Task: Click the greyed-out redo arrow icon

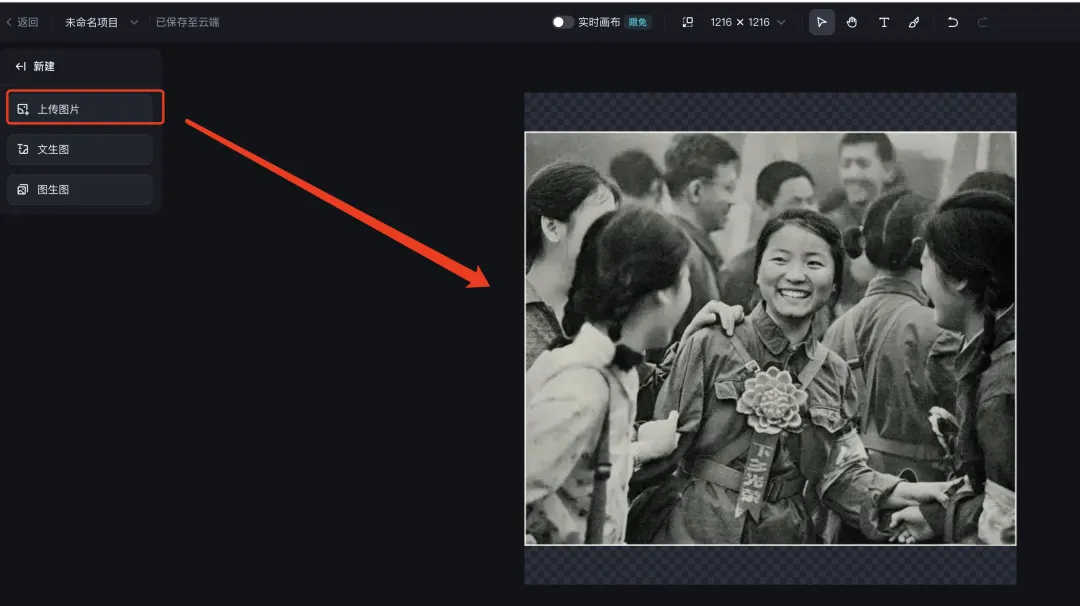Action: click(x=983, y=22)
